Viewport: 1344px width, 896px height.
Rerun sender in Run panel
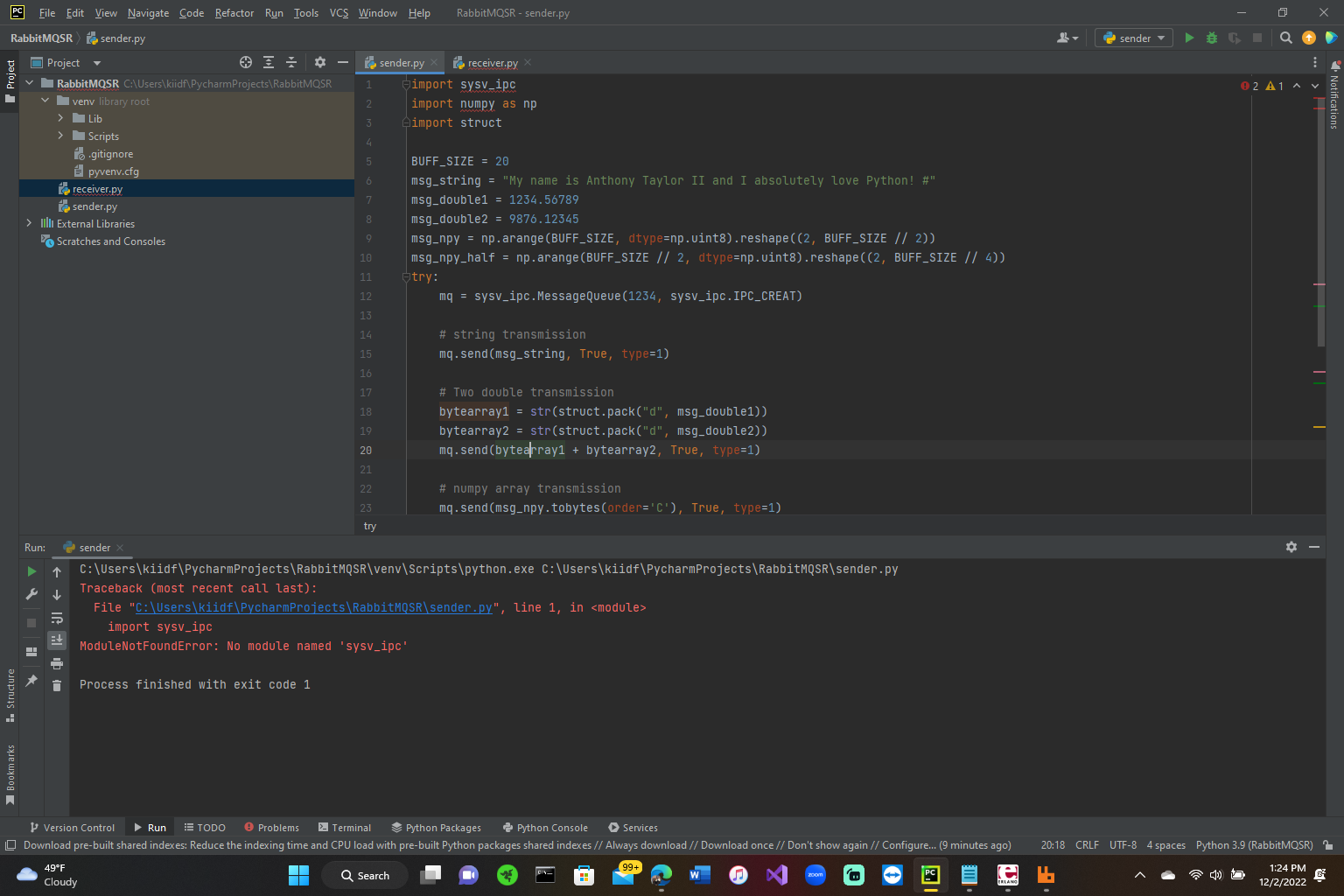pos(31,571)
